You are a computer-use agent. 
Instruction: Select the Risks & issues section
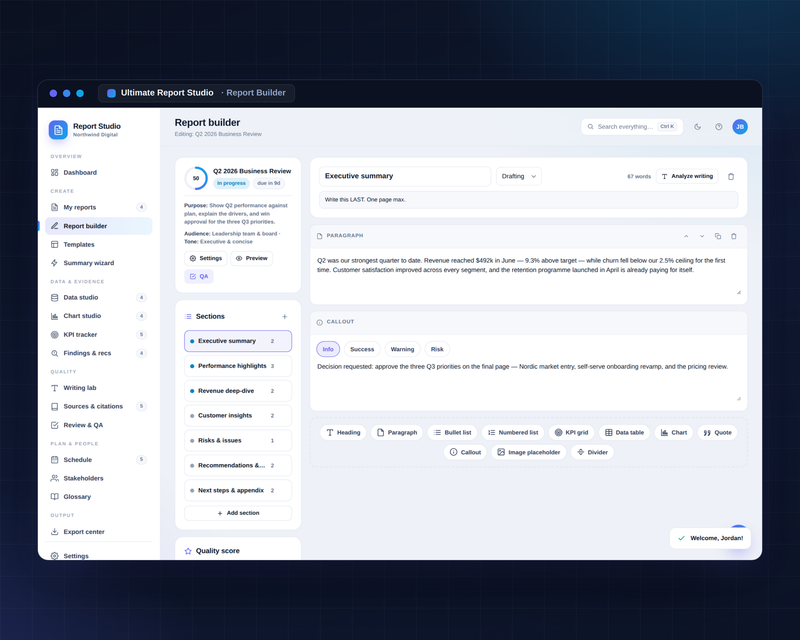[238, 440]
